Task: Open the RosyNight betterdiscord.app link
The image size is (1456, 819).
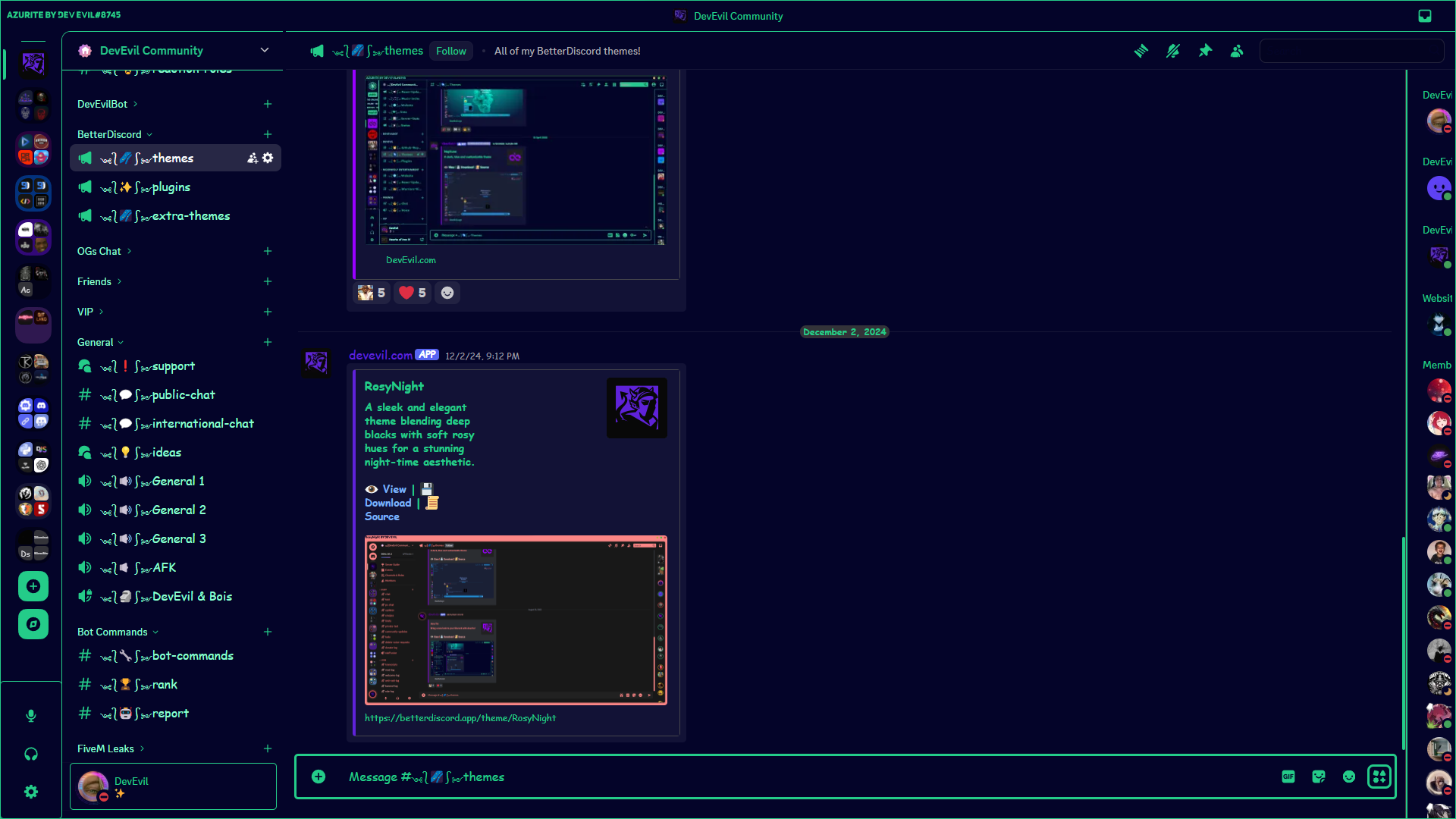Action: 460,717
